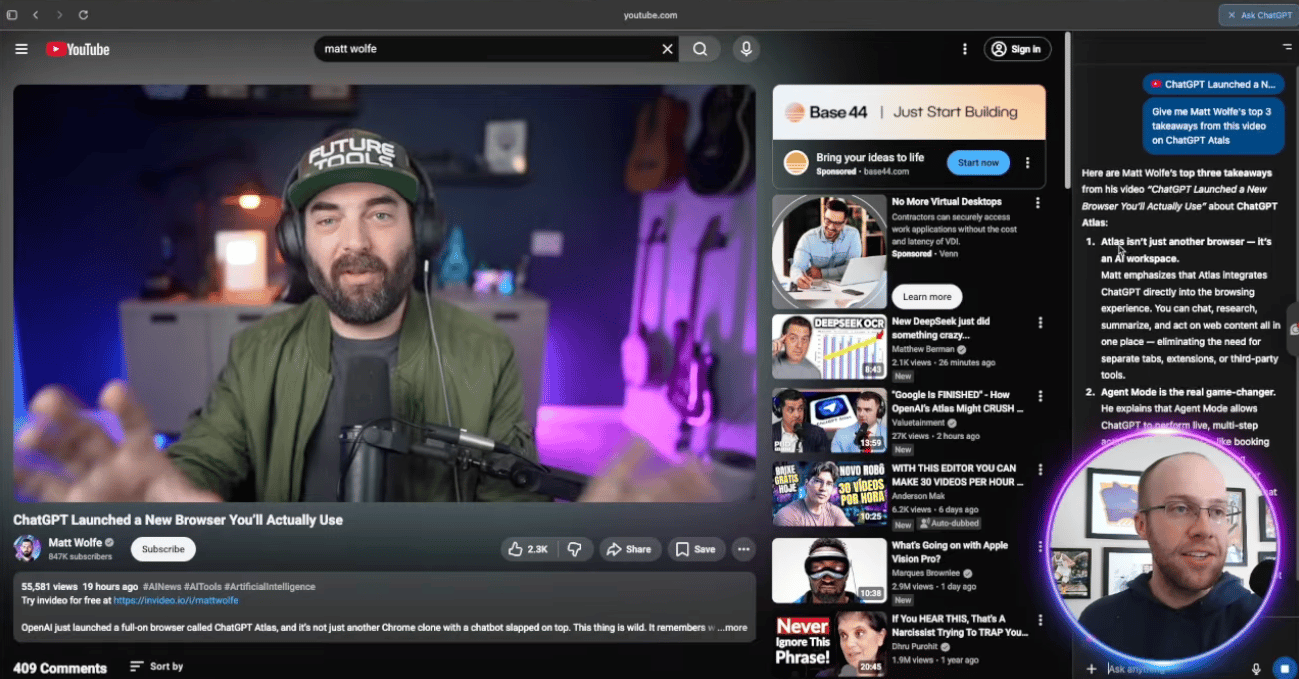Reload the page with refresh icon
The height and width of the screenshot is (679, 1299).
click(83, 15)
